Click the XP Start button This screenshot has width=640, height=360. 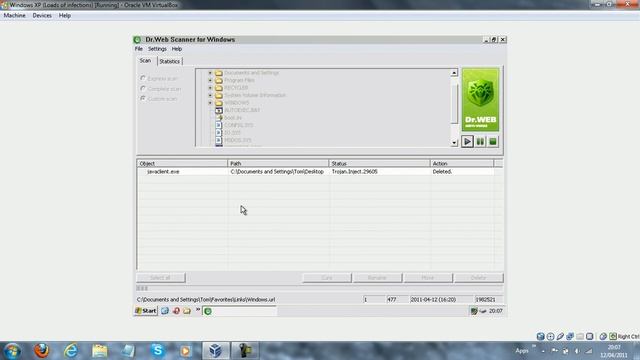[146, 311]
